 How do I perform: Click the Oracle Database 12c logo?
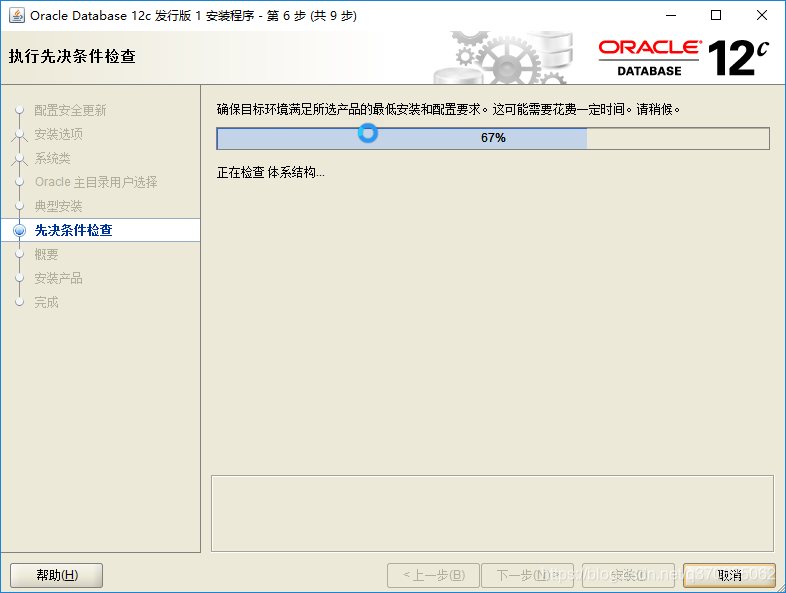point(683,58)
